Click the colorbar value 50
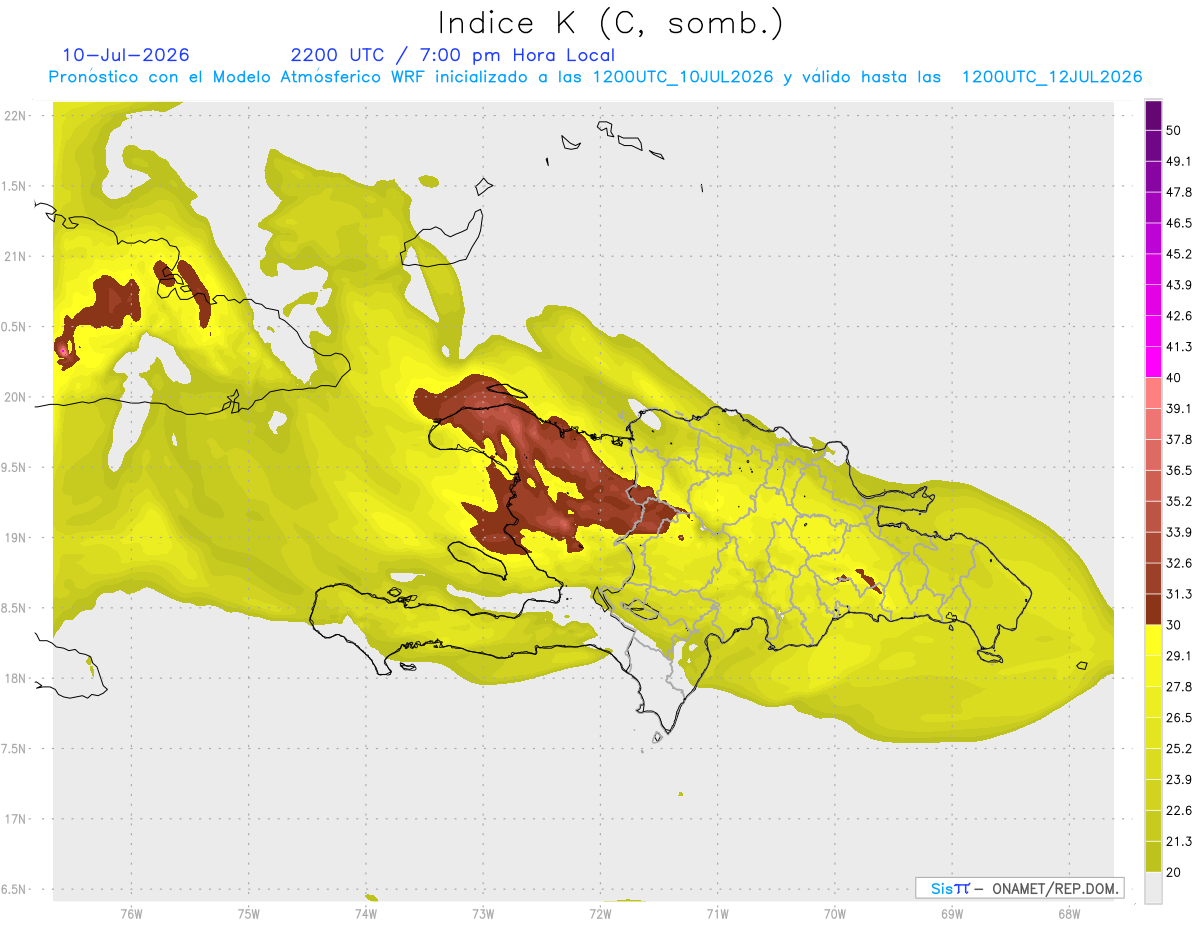 coord(1174,131)
